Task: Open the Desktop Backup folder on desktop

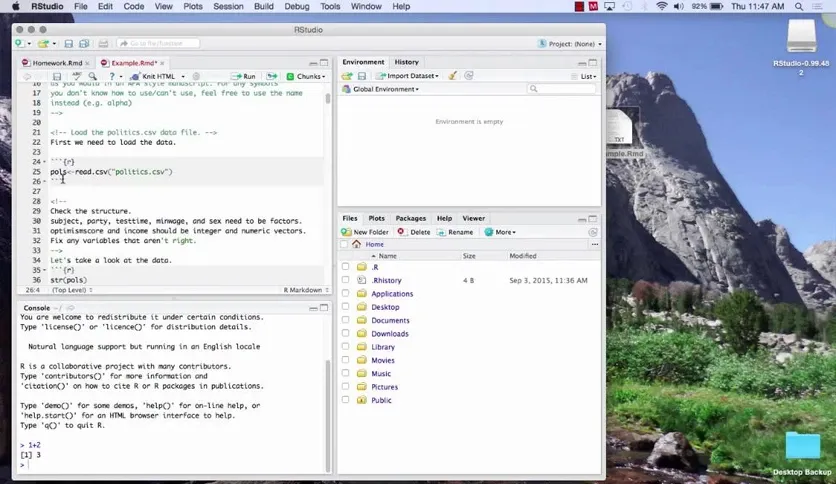Action: tap(802, 446)
